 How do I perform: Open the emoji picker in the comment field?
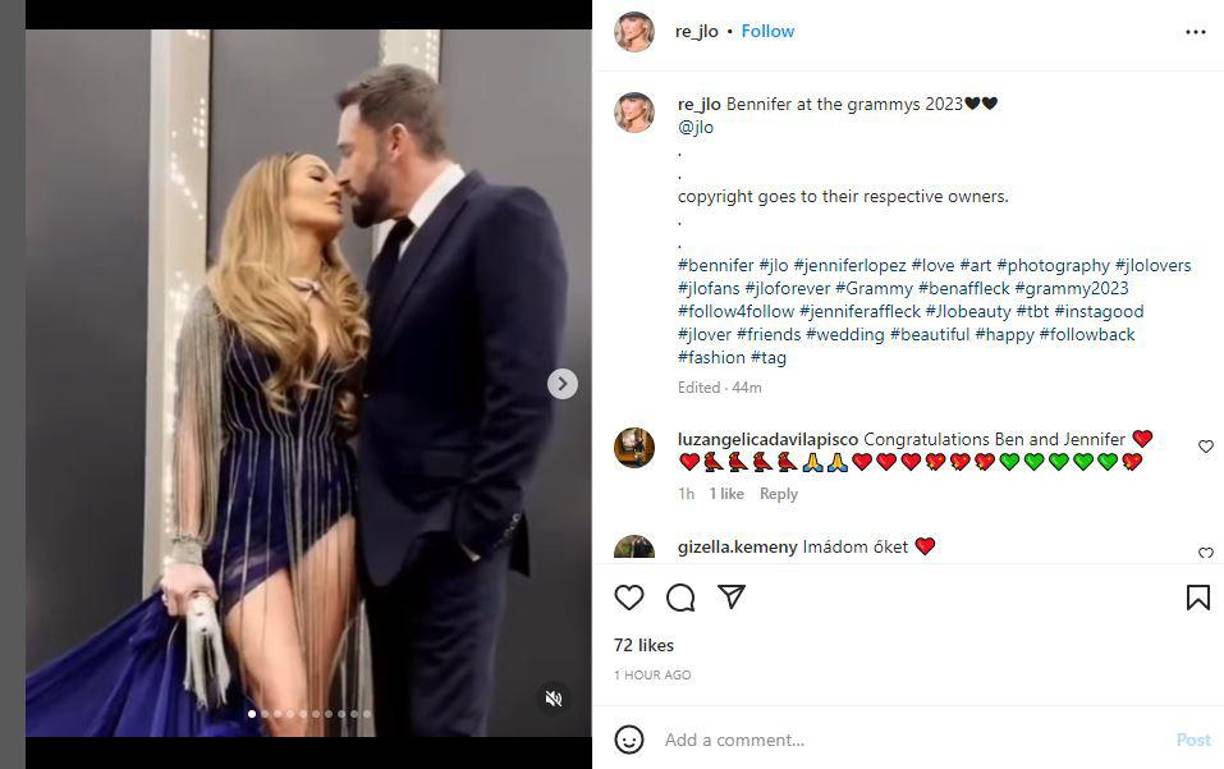629,739
